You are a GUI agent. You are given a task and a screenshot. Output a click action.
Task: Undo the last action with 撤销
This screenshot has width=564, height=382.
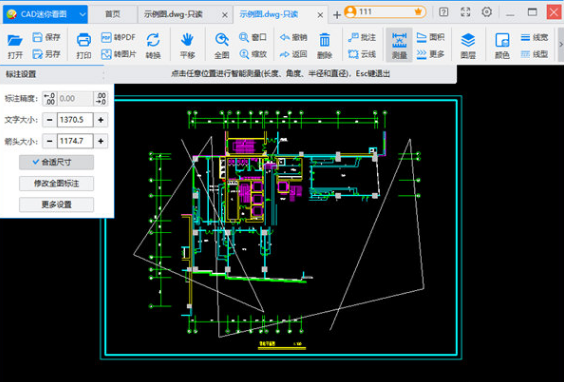293,37
